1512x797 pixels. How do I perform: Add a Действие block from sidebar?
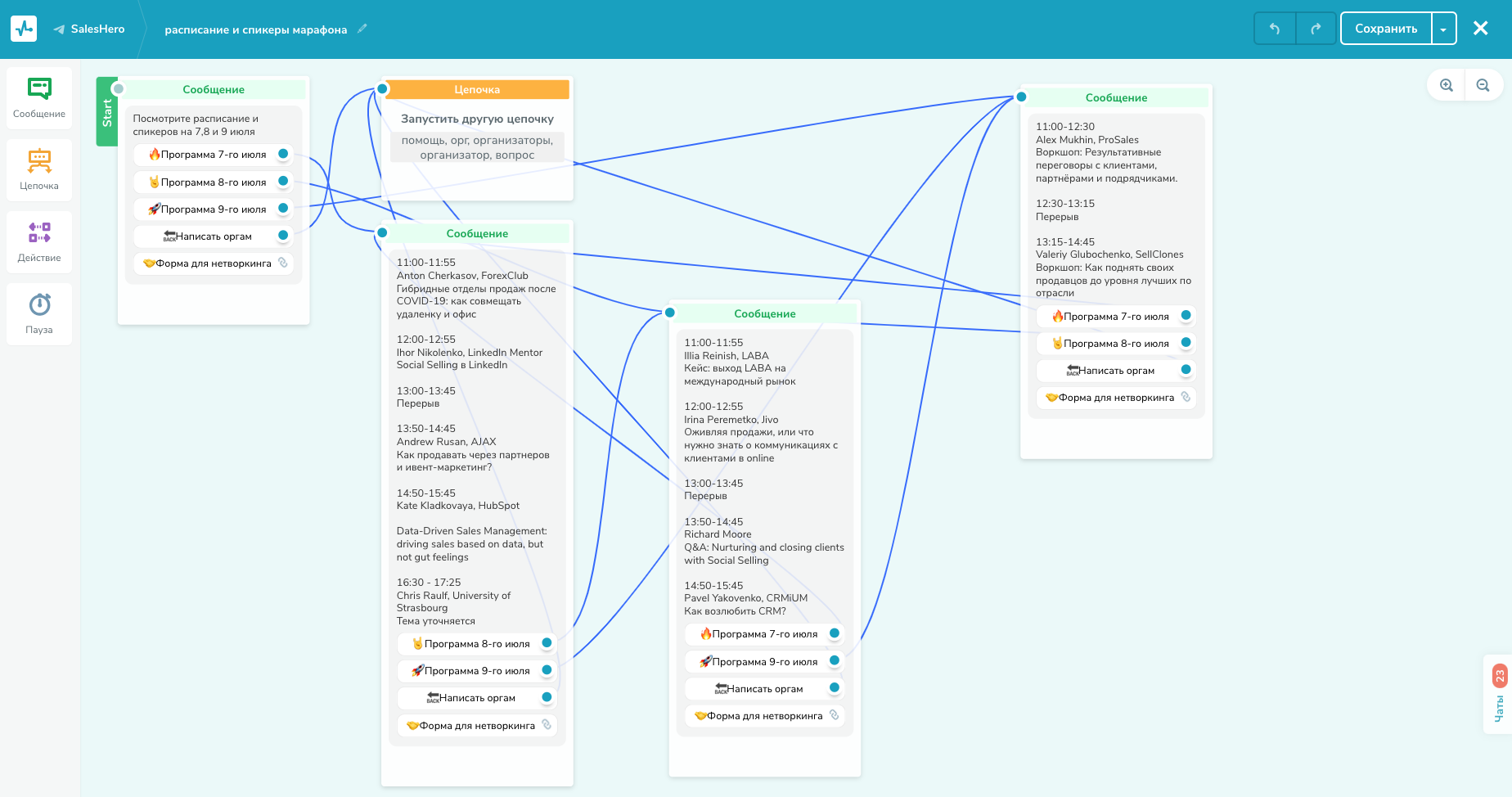pos(39,242)
